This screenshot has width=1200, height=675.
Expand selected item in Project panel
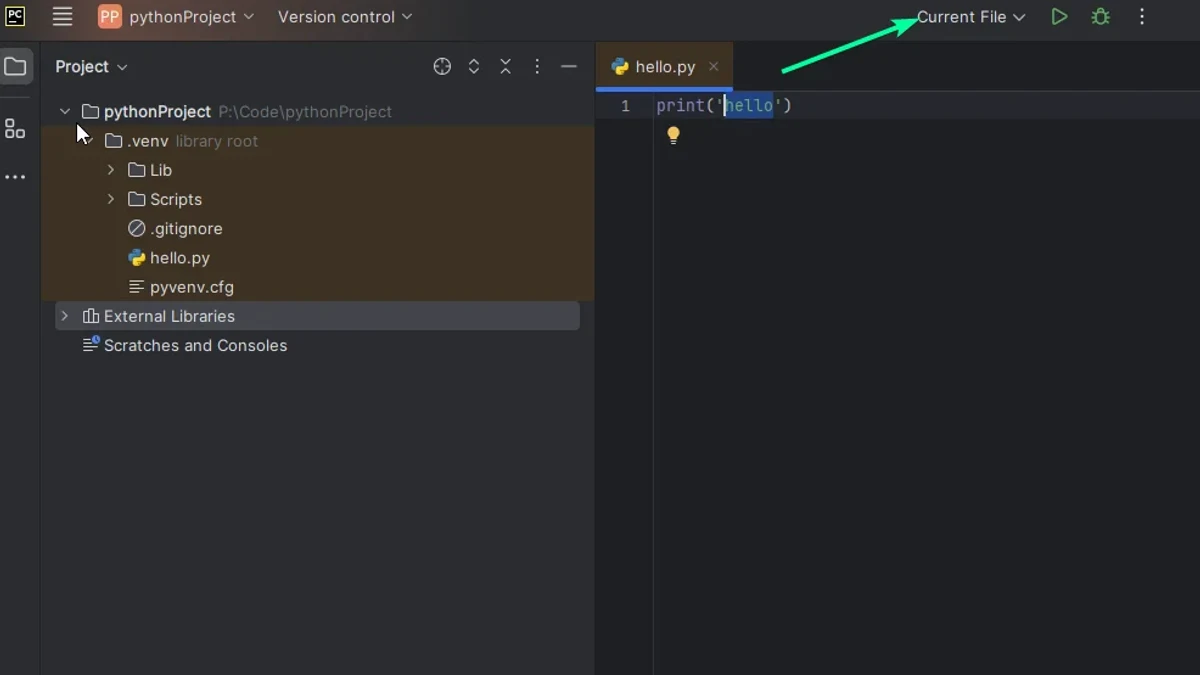pos(474,67)
